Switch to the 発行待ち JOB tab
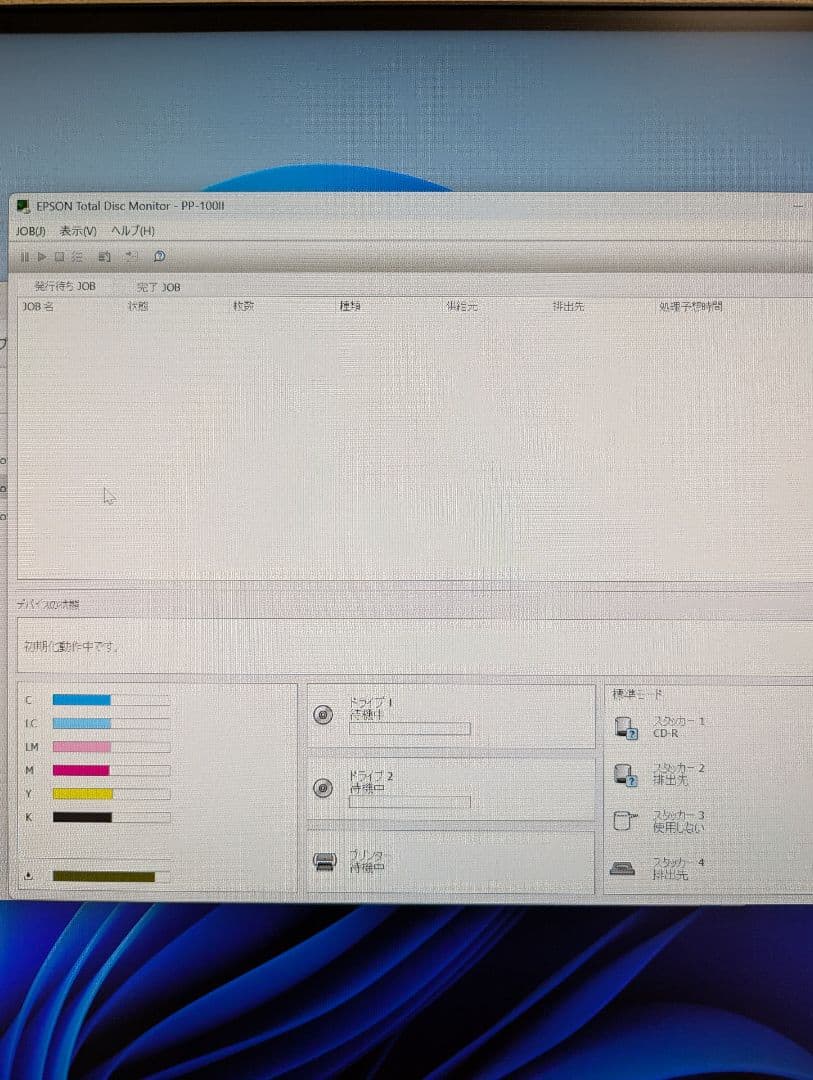This screenshot has height=1080, width=813. [x=65, y=286]
